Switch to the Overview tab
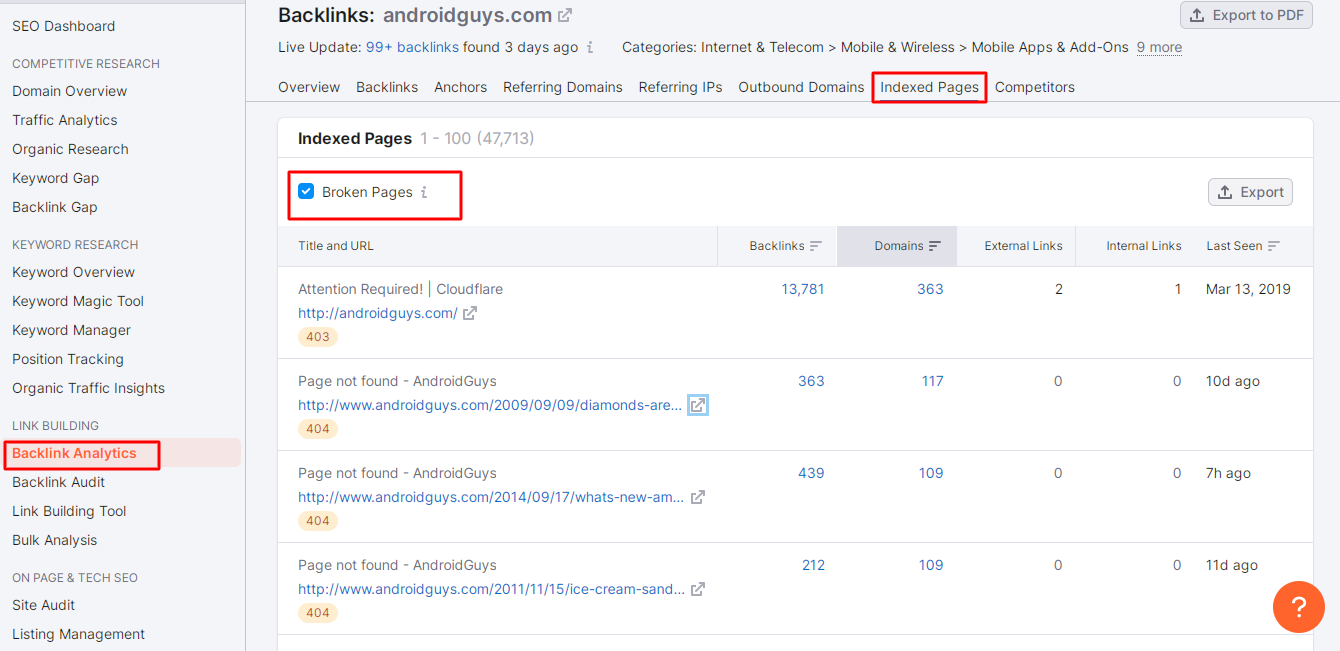1340x651 pixels. pos(309,87)
